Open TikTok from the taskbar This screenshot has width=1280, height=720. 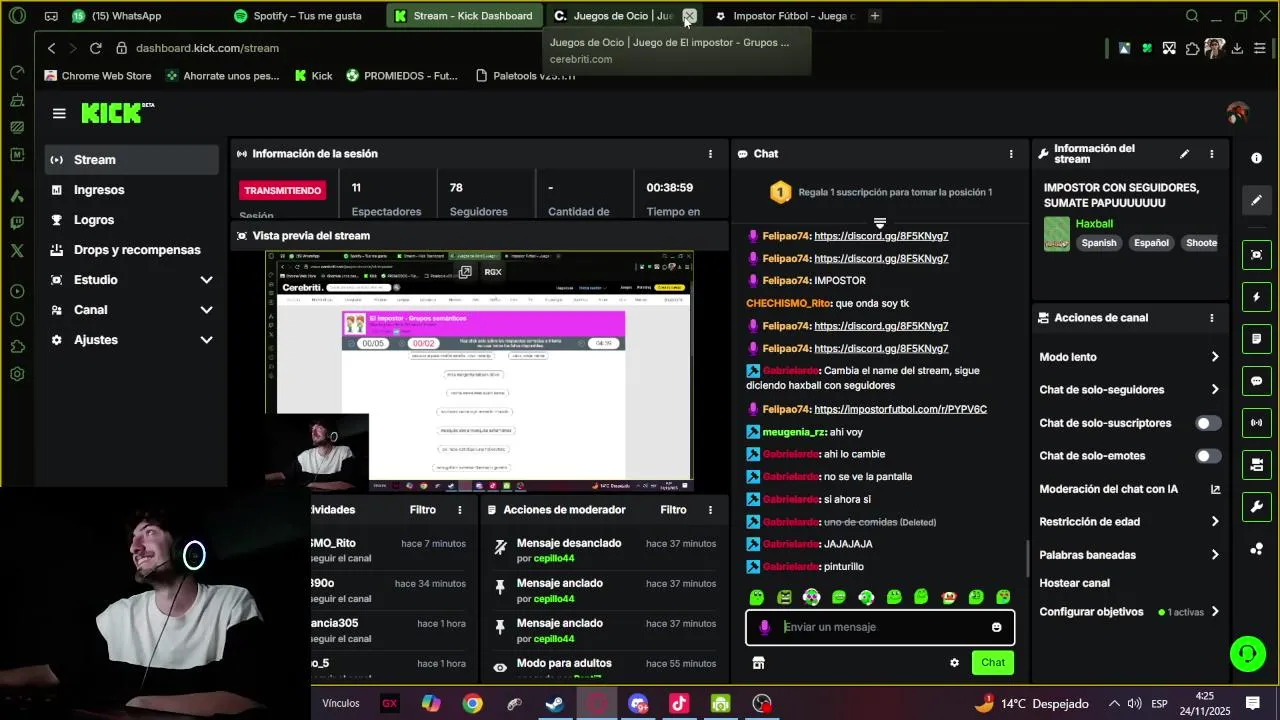click(679, 704)
